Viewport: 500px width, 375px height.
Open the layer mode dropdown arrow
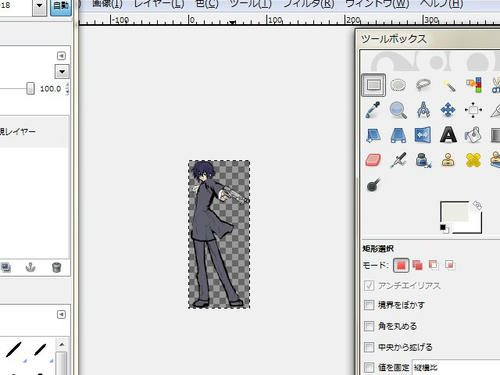62,72
